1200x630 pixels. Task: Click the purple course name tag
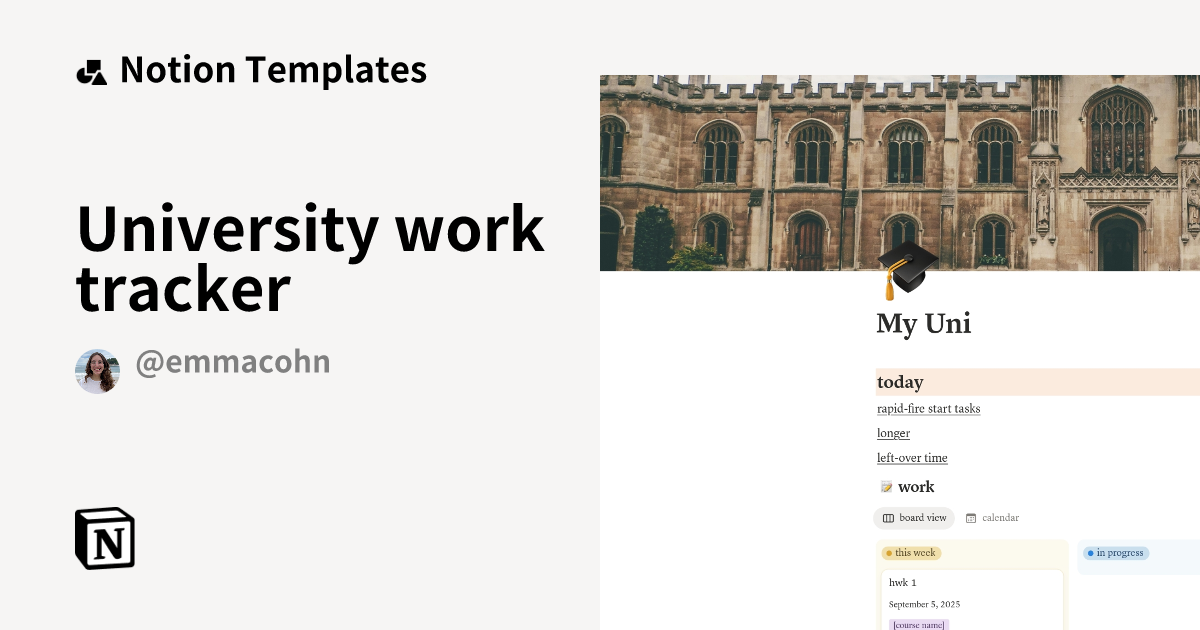(917, 624)
